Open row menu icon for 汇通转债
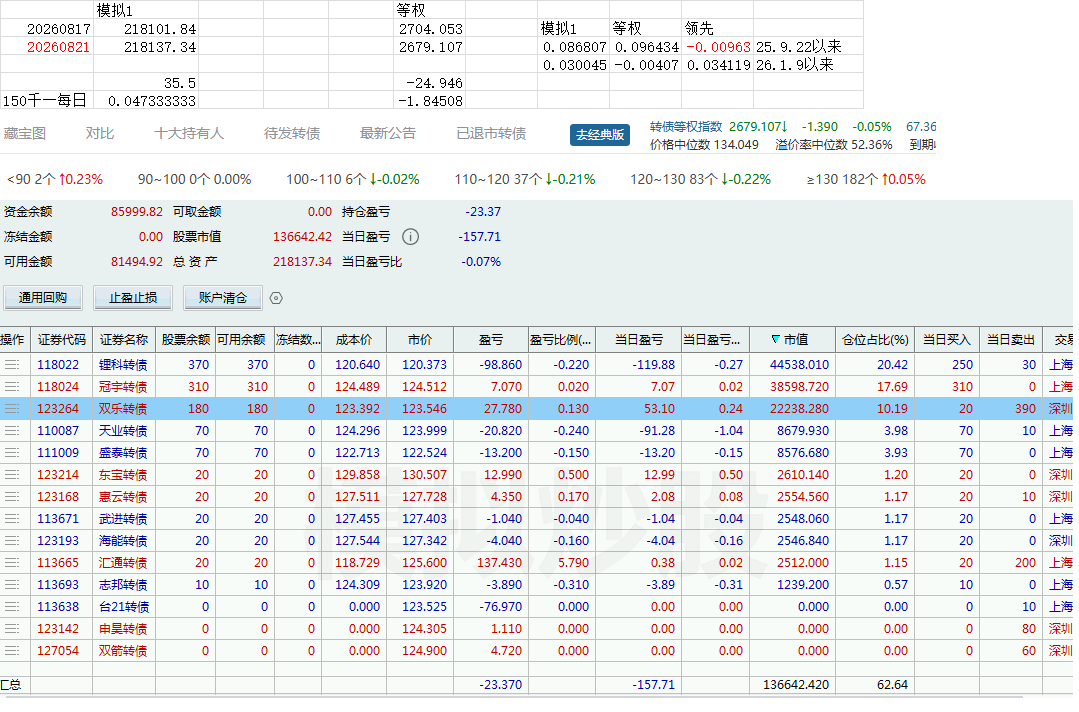The height and width of the screenshot is (712, 1079). [12, 563]
